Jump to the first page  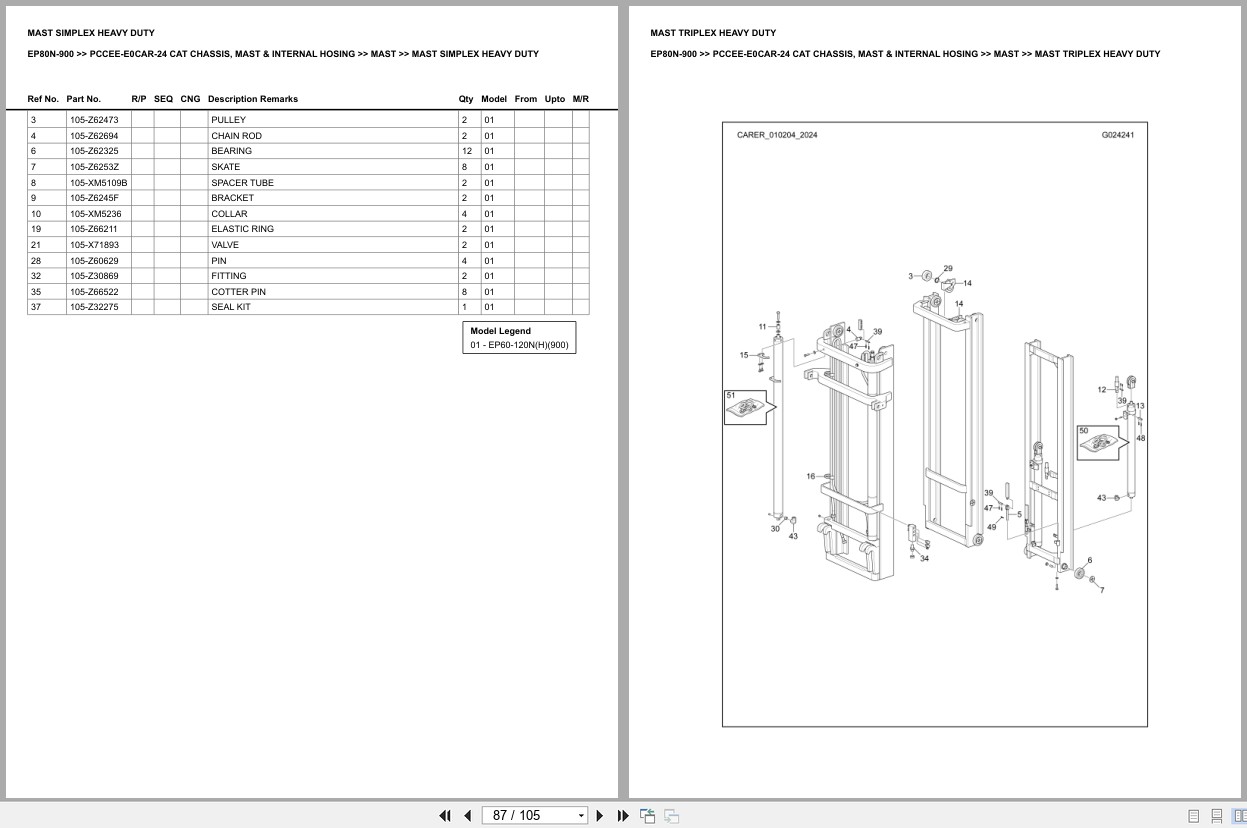pyautogui.click(x=444, y=815)
